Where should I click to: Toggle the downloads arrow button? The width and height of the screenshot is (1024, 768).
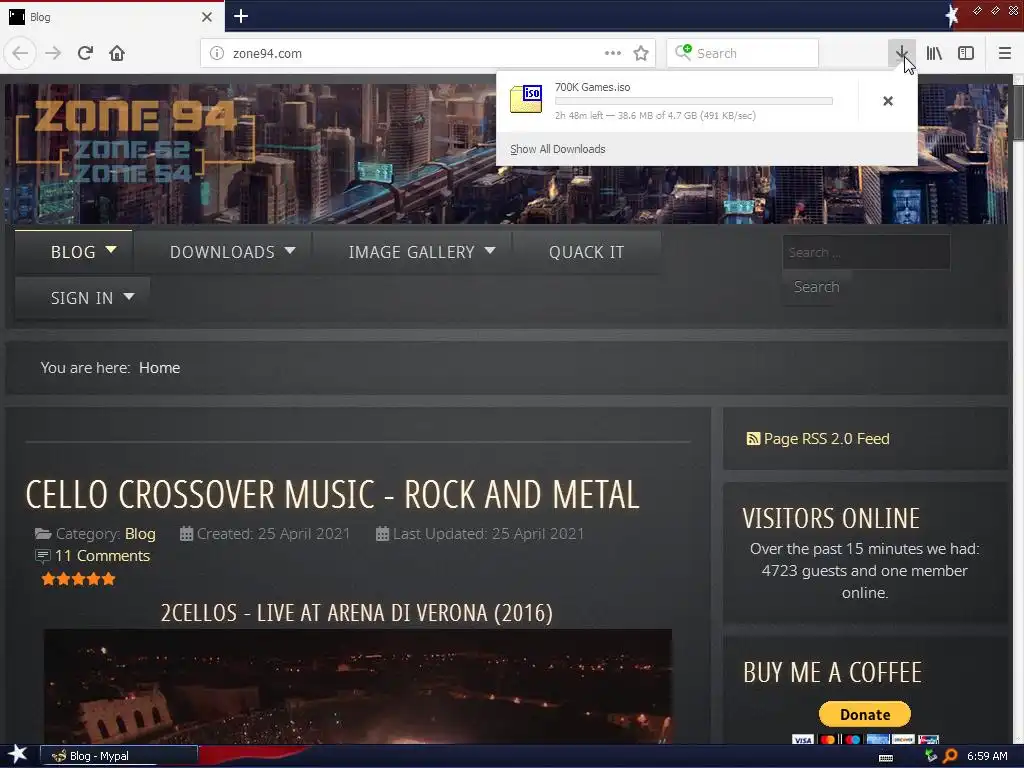[x=901, y=53]
